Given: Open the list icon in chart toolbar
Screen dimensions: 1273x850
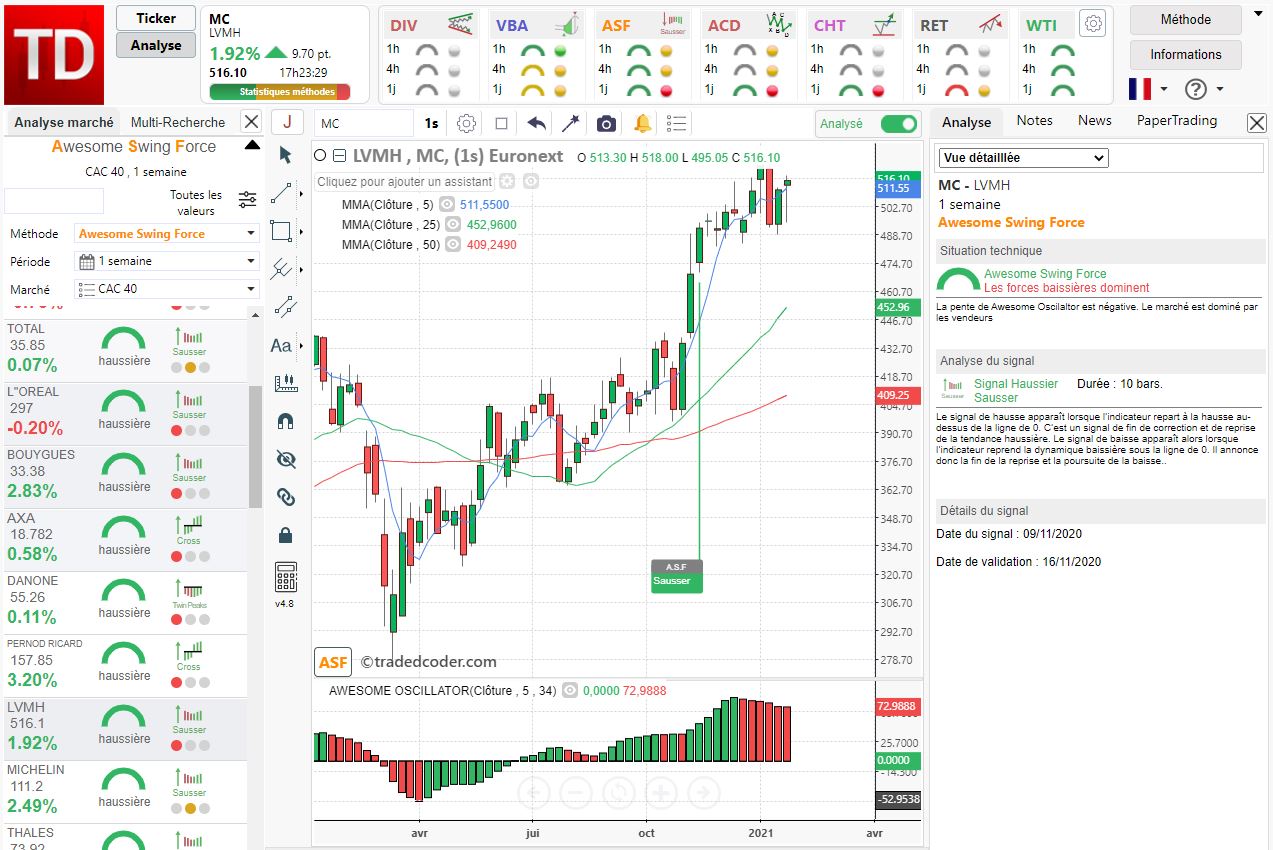Looking at the screenshot, I should pos(677,123).
